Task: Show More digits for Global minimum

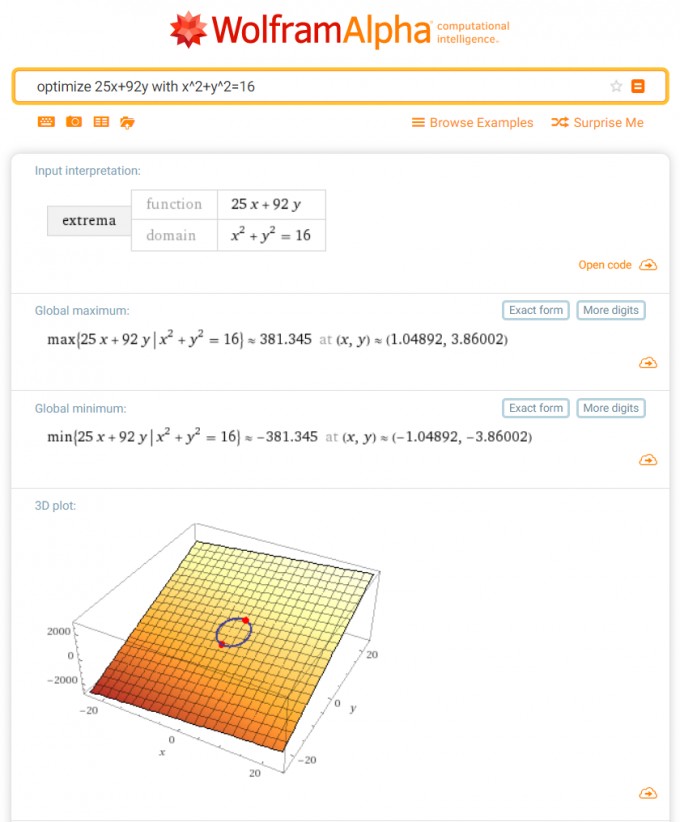Action: tap(611, 408)
